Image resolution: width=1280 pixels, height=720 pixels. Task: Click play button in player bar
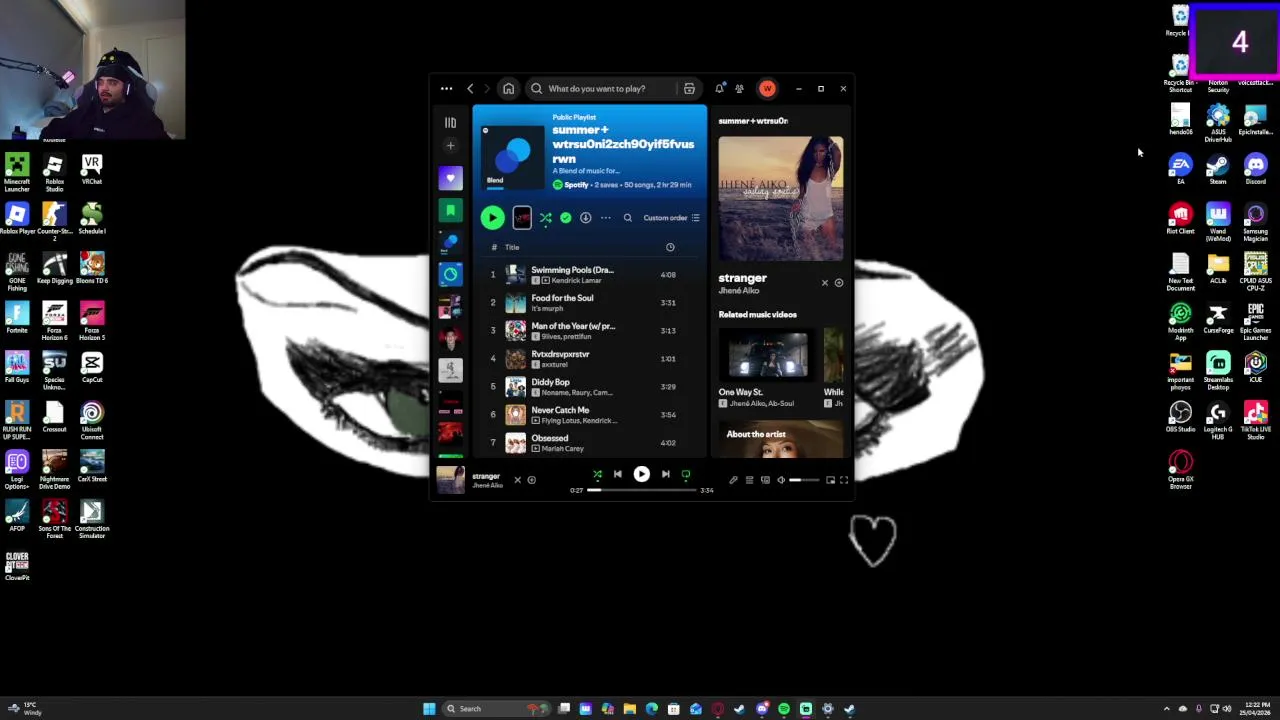tap(641, 475)
